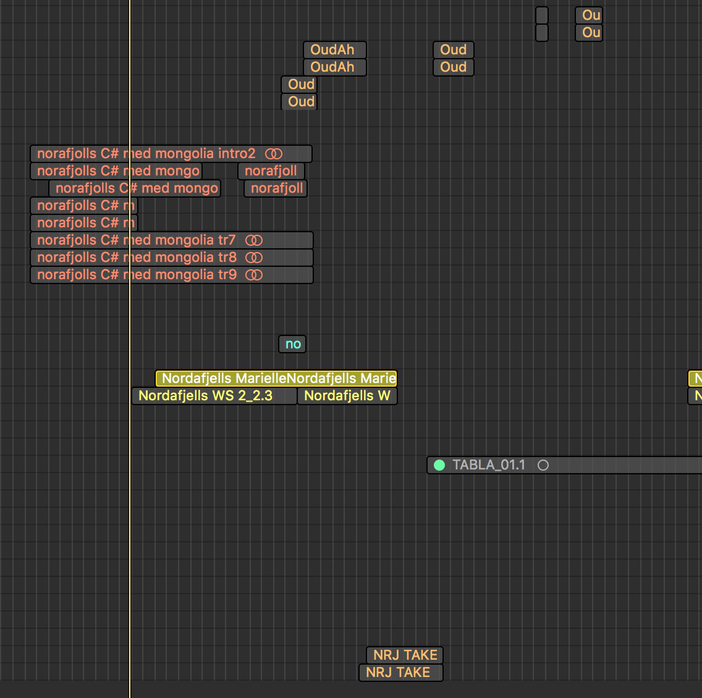Select the 'norafjolls C# med mongolia intro2' region
The image size is (702, 698).
pyautogui.click(x=150, y=154)
